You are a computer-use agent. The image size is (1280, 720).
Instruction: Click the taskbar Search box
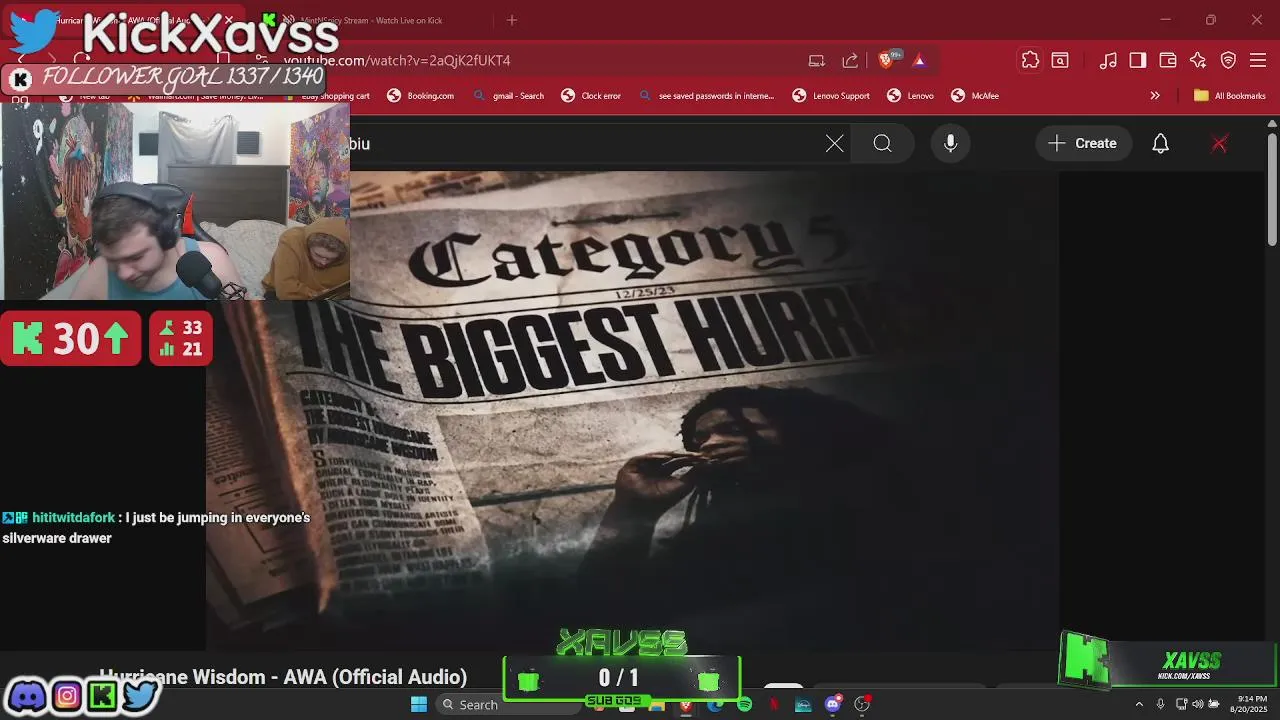coord(508,704)
